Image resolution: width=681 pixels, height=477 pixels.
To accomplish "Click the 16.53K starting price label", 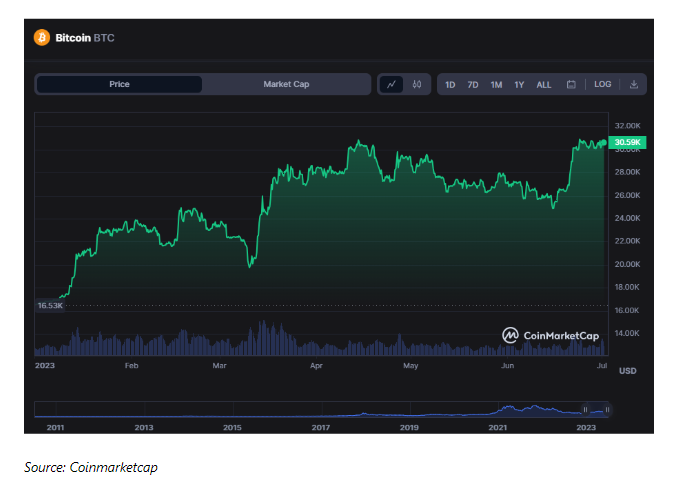I will coord(50,305).
